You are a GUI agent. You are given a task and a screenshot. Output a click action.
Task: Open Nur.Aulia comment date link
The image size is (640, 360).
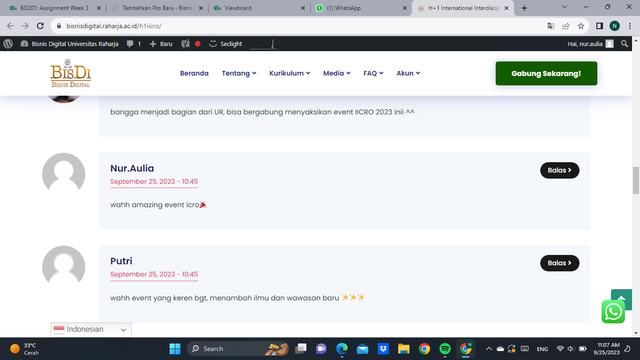point(154,182)
